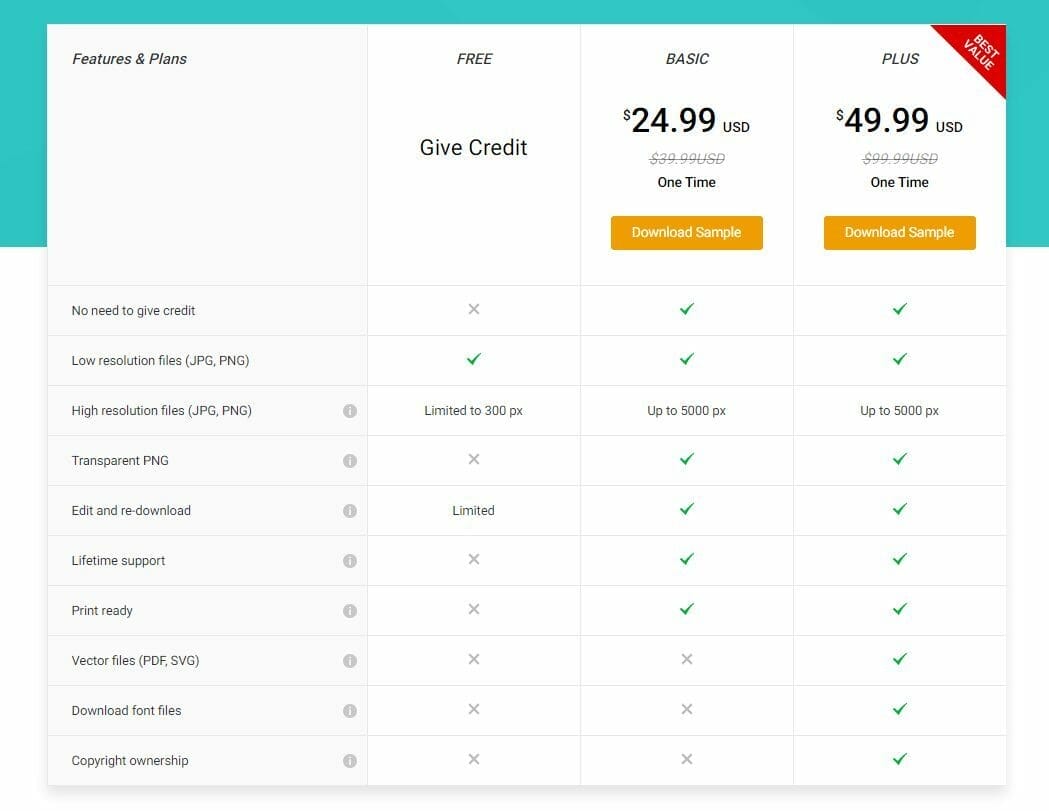The image size is (1049, 811).
Task: Click the info icon next to Lifetime support
Action: pyautogui.click(x=351, y=560)
